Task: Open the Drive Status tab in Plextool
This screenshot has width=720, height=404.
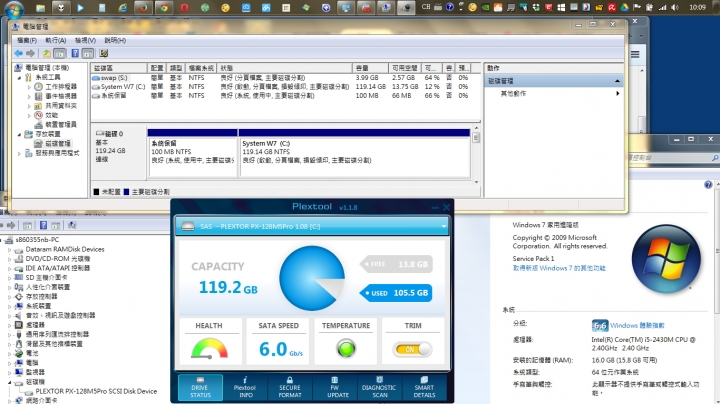Action: click(x=200, y=388)
